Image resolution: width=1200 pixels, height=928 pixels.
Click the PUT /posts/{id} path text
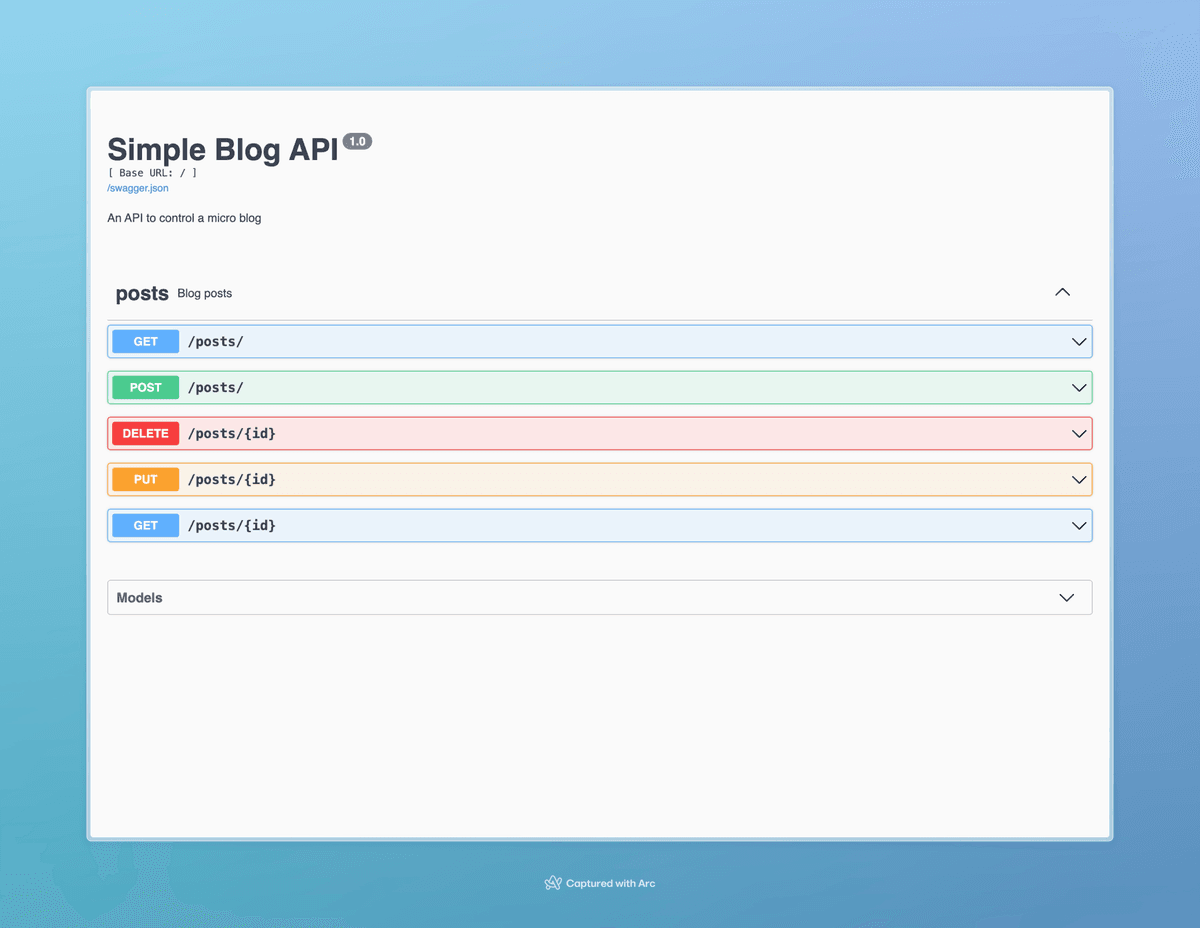coord(232,480)
